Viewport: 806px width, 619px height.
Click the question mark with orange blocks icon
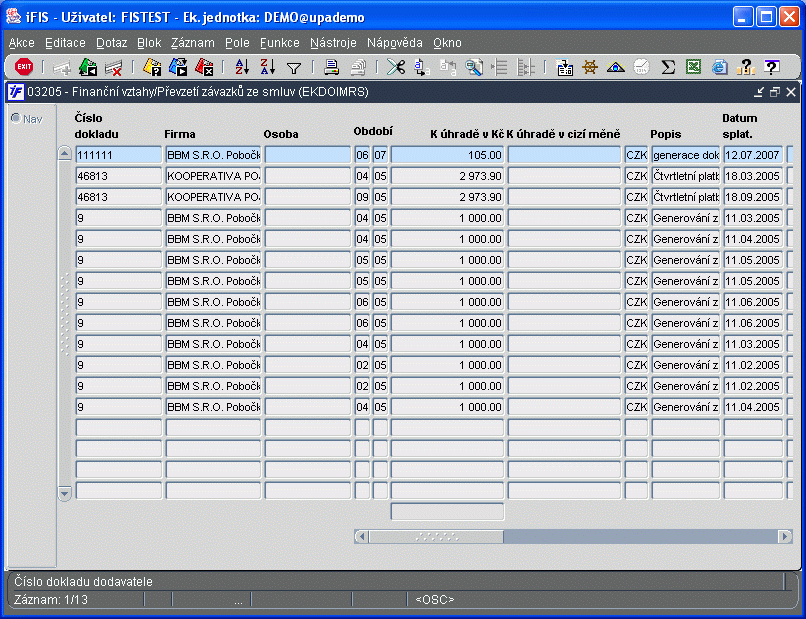coord(745,67)
